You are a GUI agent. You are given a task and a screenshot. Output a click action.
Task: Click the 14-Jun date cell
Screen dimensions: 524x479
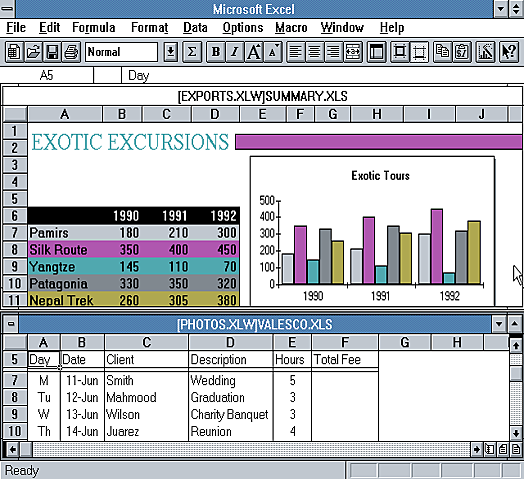82,431
